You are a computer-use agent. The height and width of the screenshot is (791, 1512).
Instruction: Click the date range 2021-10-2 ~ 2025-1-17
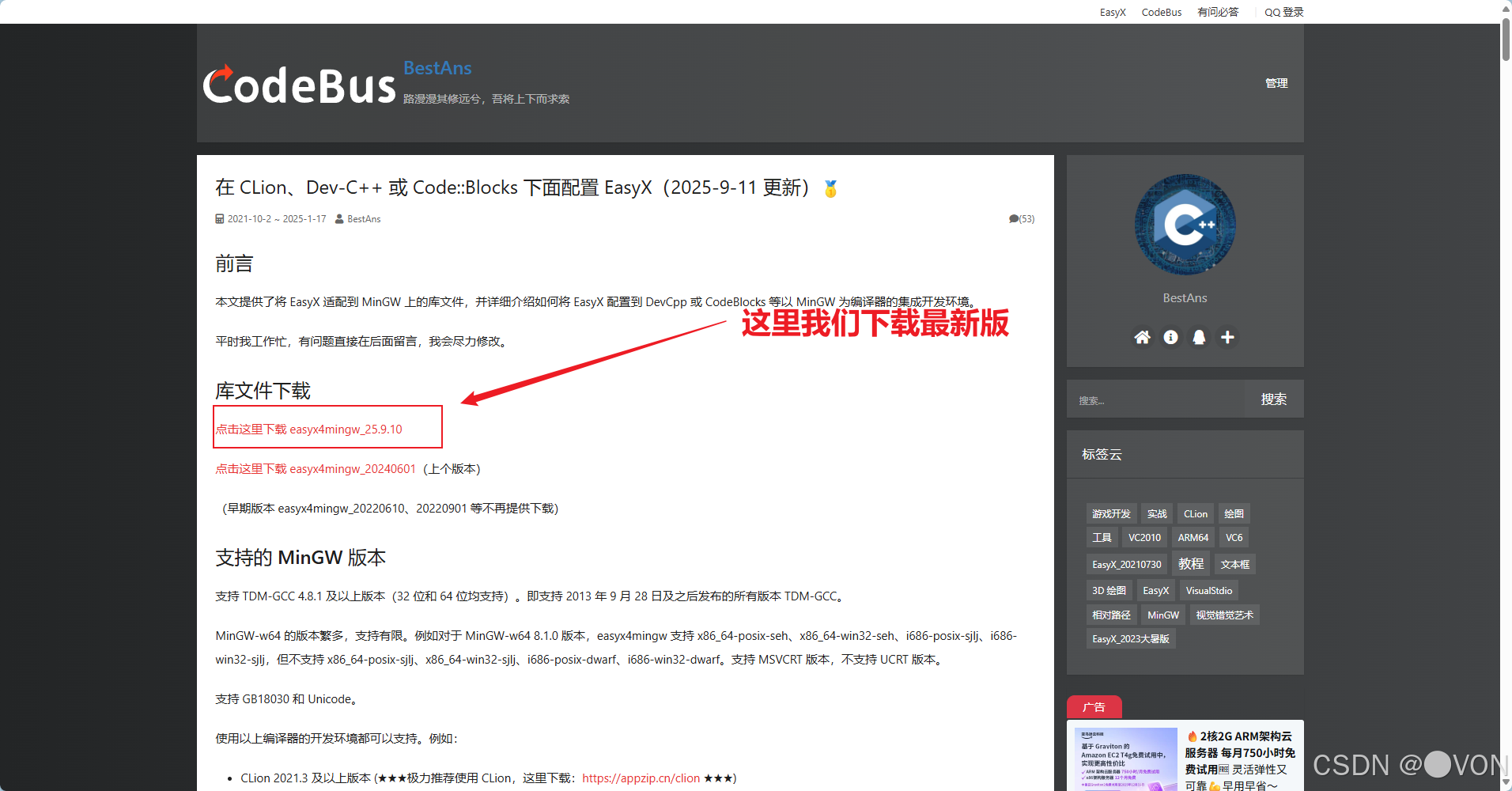pos(277,219)
